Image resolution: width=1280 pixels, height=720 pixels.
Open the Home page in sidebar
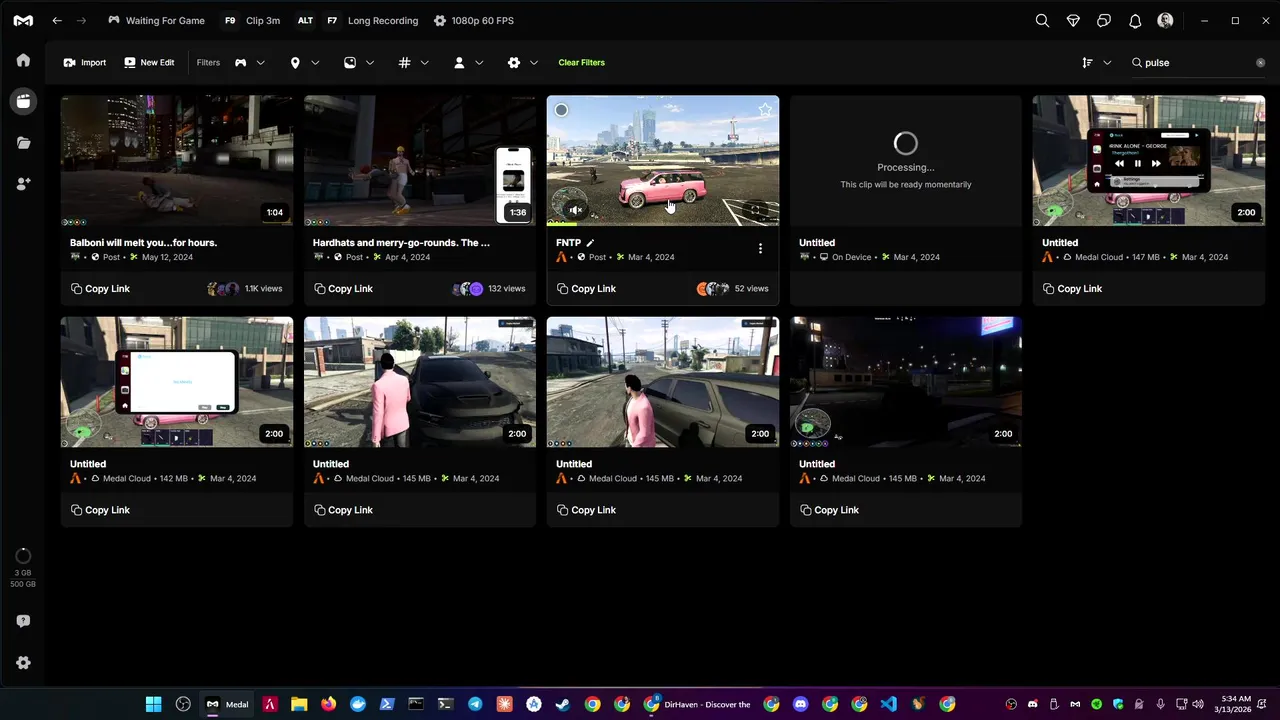[x=23, y=60]
